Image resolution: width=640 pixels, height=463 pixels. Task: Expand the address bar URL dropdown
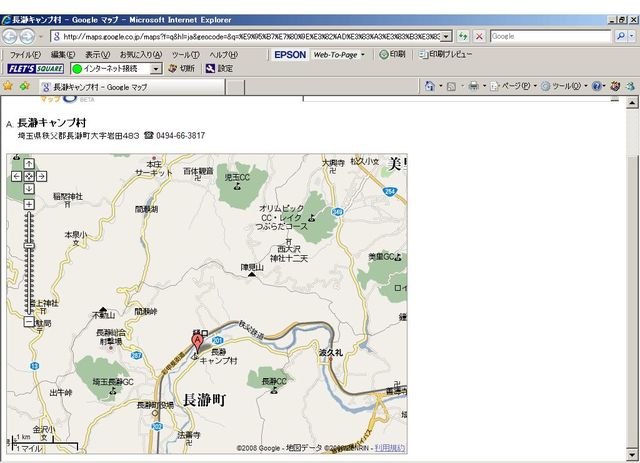pyautogui.click(x=445, y=36)
